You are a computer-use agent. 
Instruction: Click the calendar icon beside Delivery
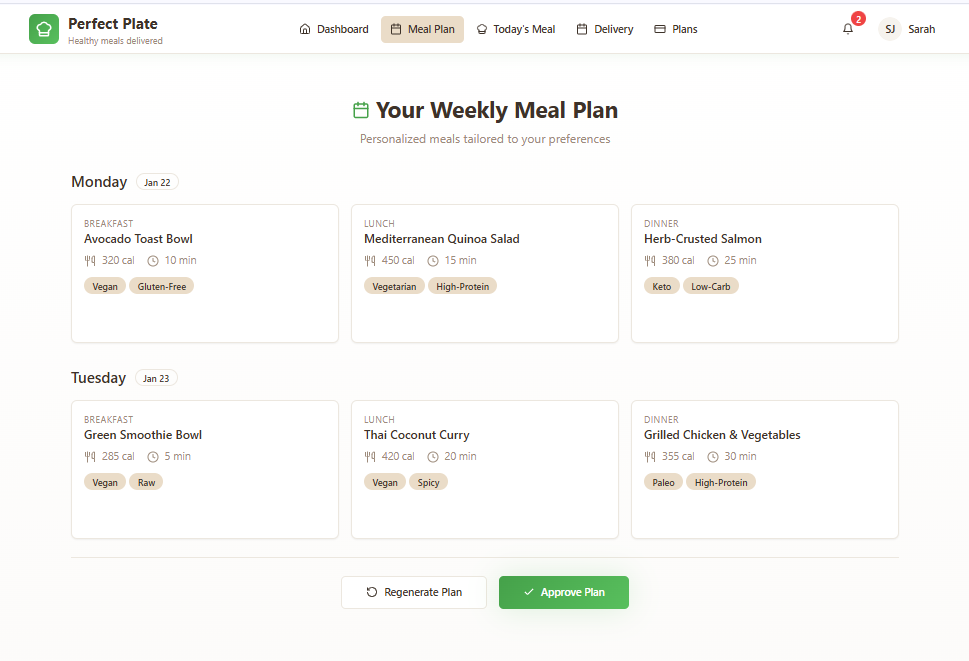click(582, 29)
